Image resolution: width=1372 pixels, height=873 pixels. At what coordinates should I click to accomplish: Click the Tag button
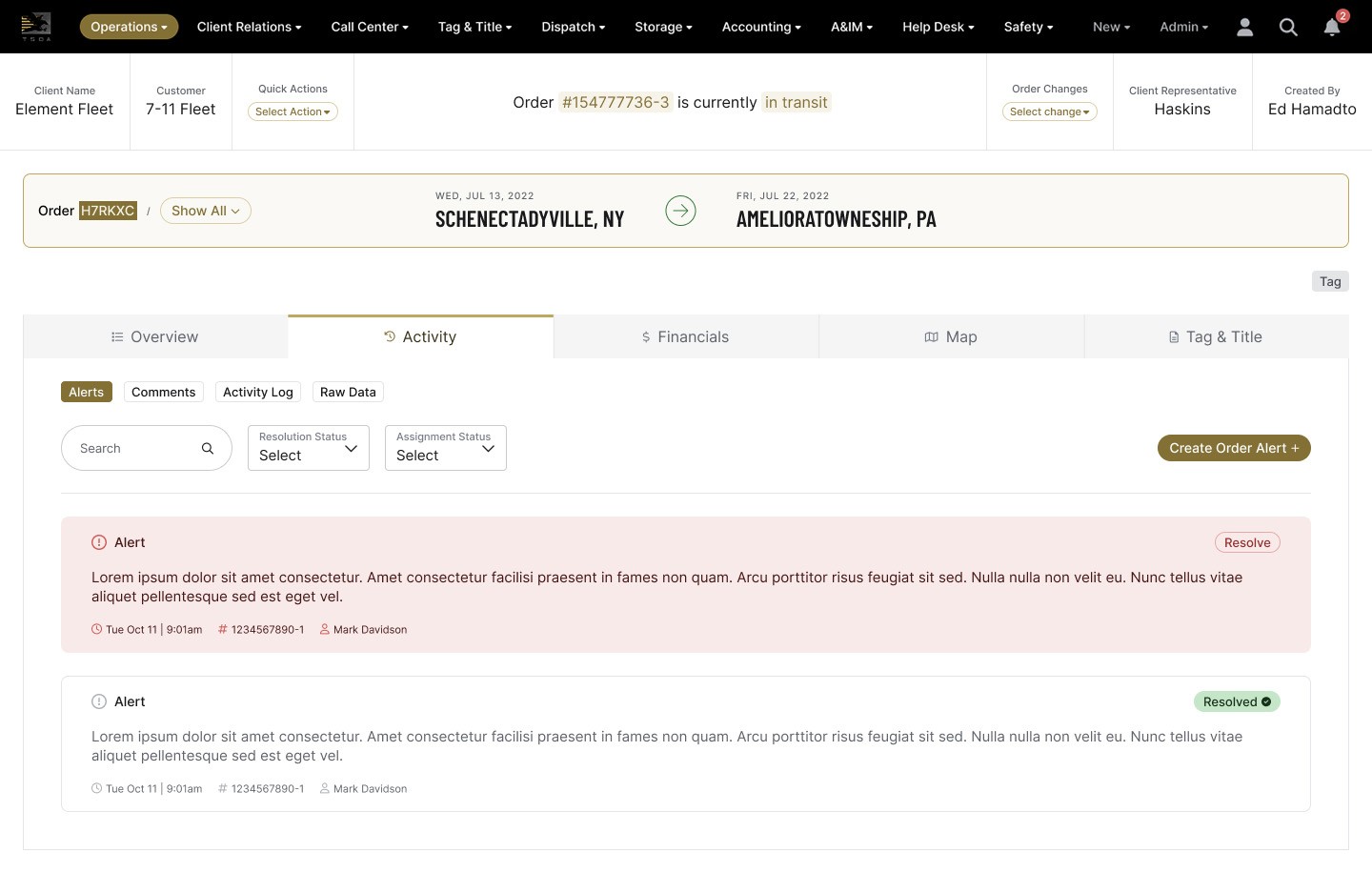pyautogui.click(x=1330, y=281)
